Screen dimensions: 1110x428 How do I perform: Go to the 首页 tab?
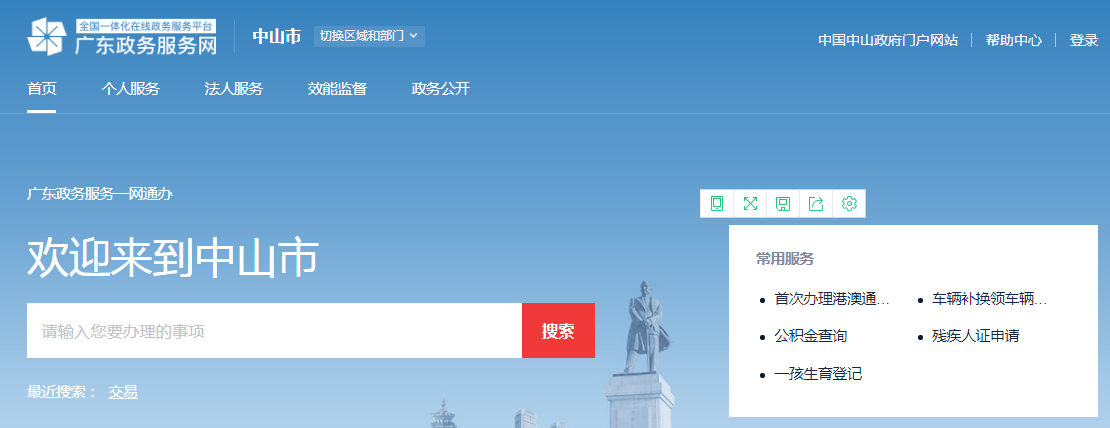click(41, 89)
